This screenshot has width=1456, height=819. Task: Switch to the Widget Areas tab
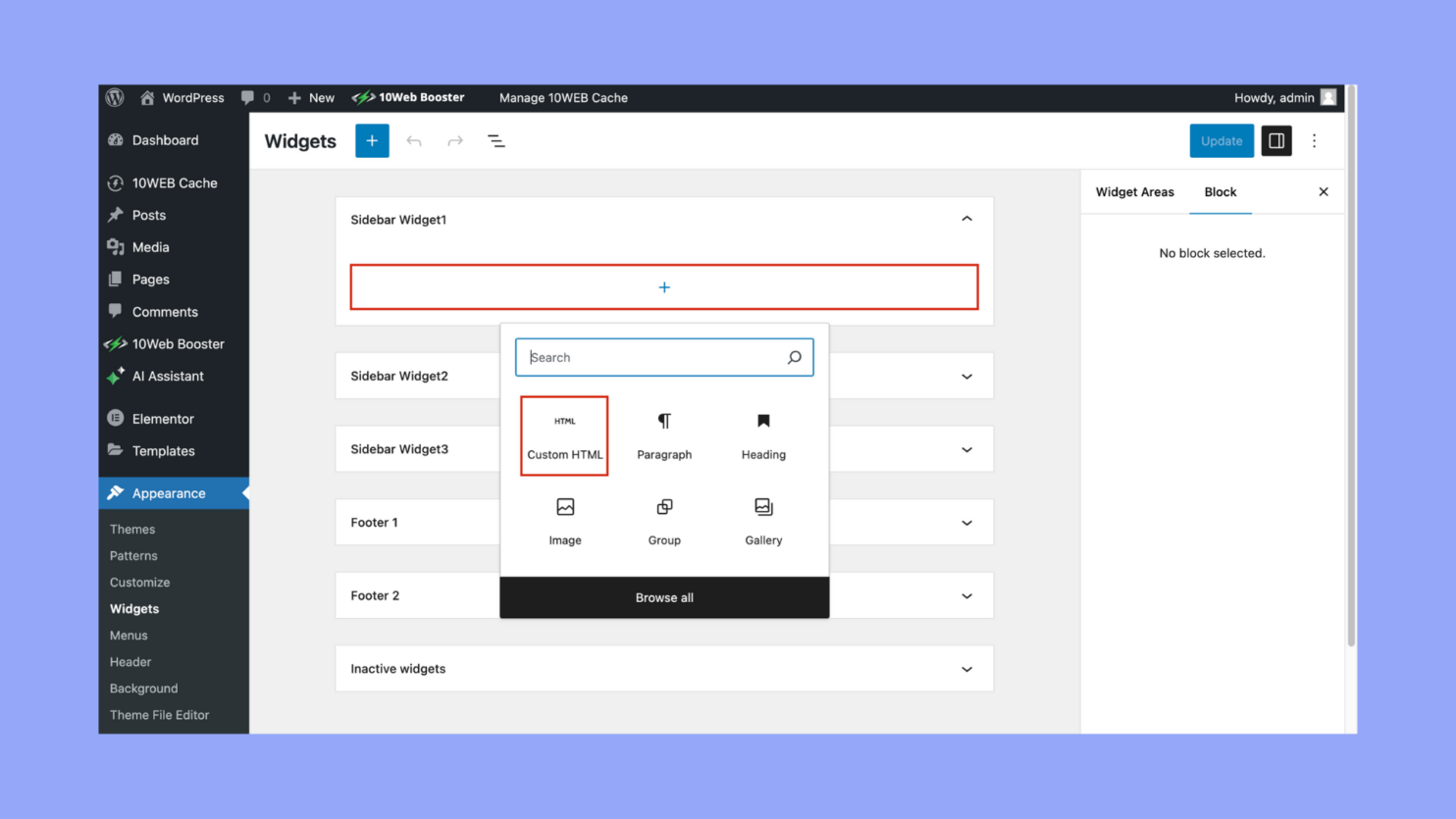(x=1134, y=191)
